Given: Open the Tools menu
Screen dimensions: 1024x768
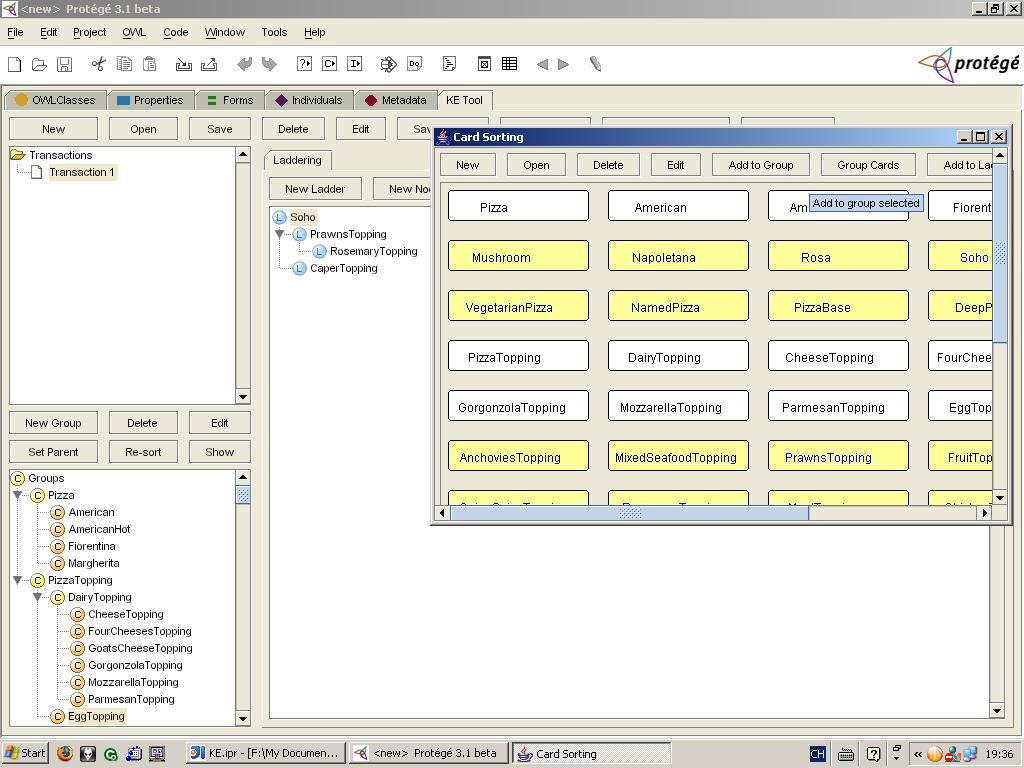Looking at the screenshot, I should coord(274,32).
